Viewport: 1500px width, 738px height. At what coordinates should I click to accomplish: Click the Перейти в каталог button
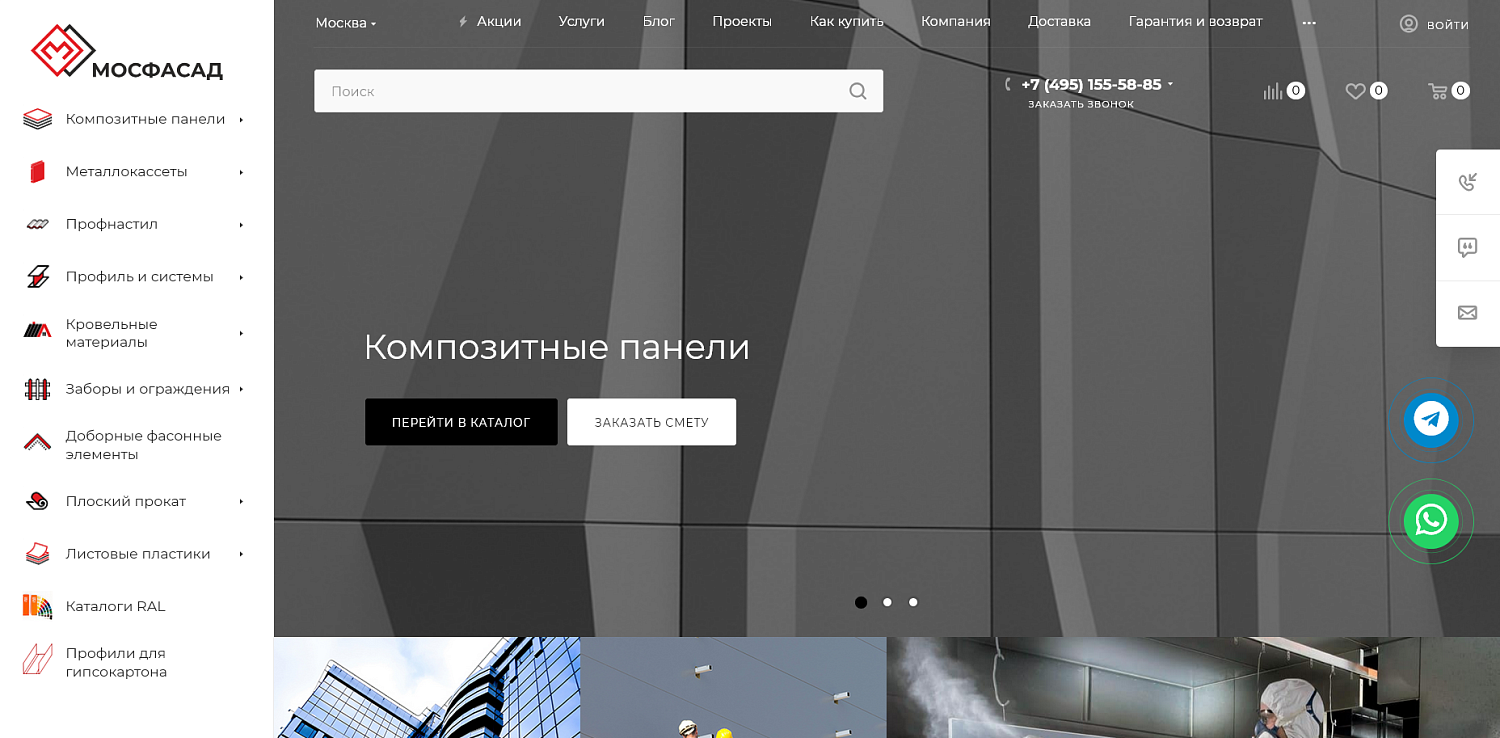(461, 422)
